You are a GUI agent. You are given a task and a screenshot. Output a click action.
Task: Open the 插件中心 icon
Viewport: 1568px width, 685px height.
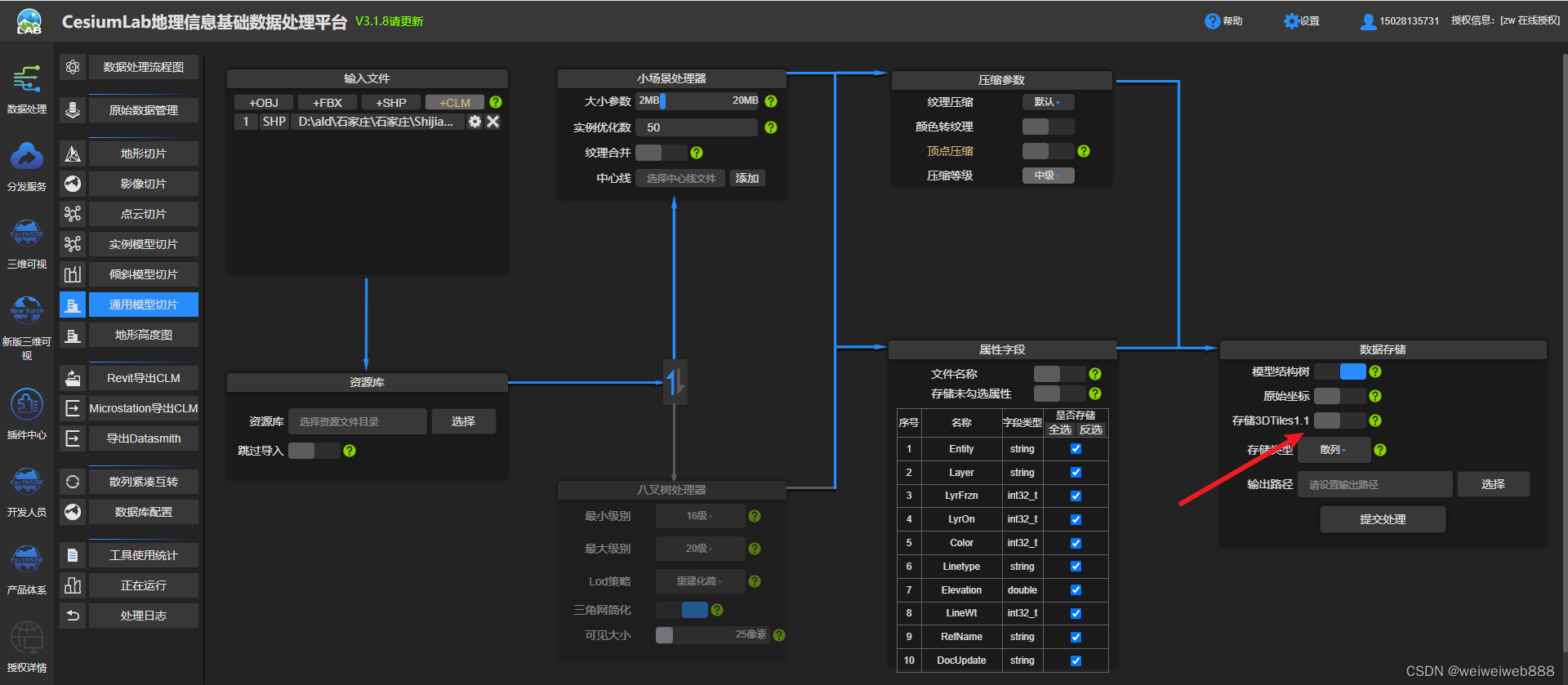[27, 404]
